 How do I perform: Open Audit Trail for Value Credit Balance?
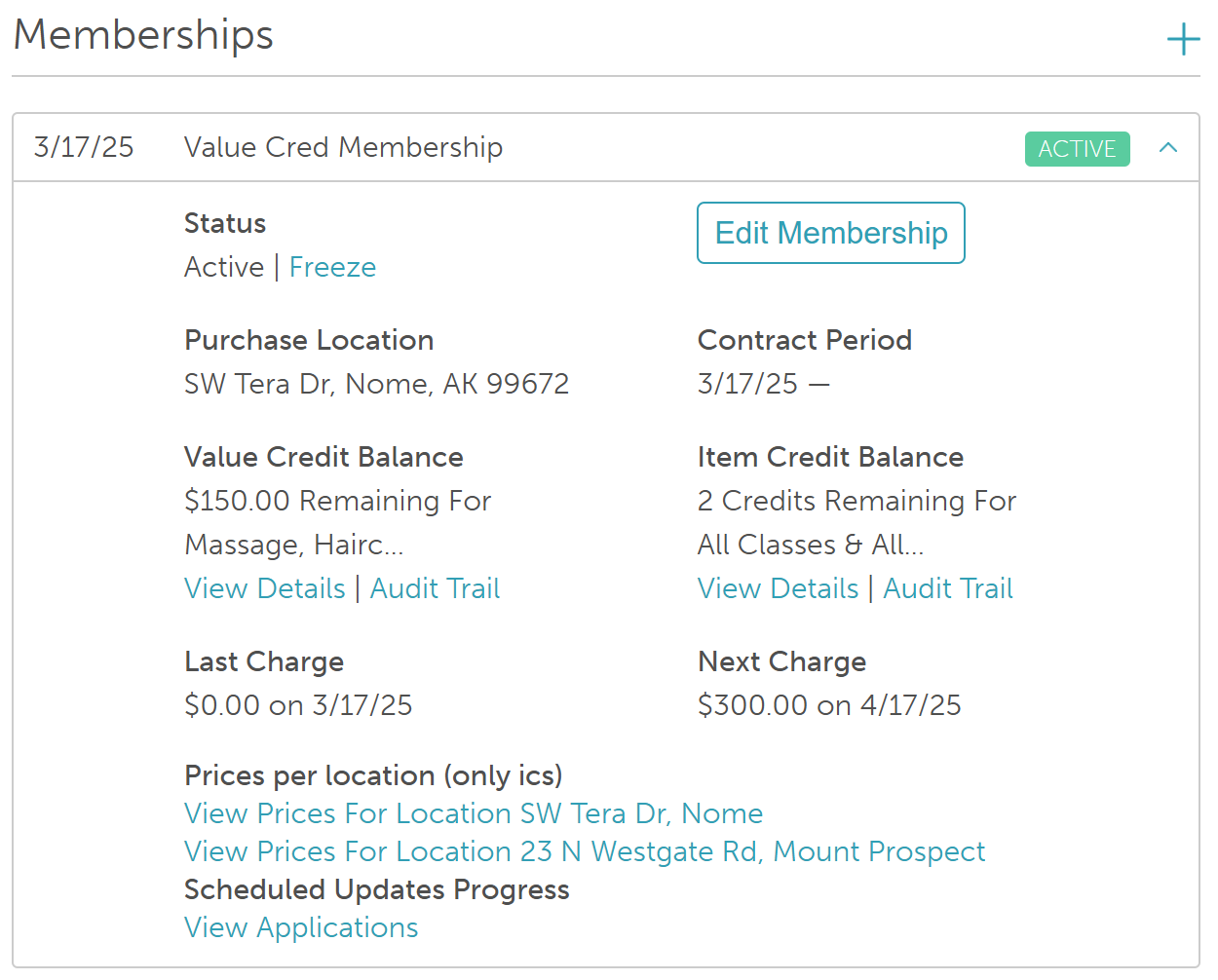(435, 588)
